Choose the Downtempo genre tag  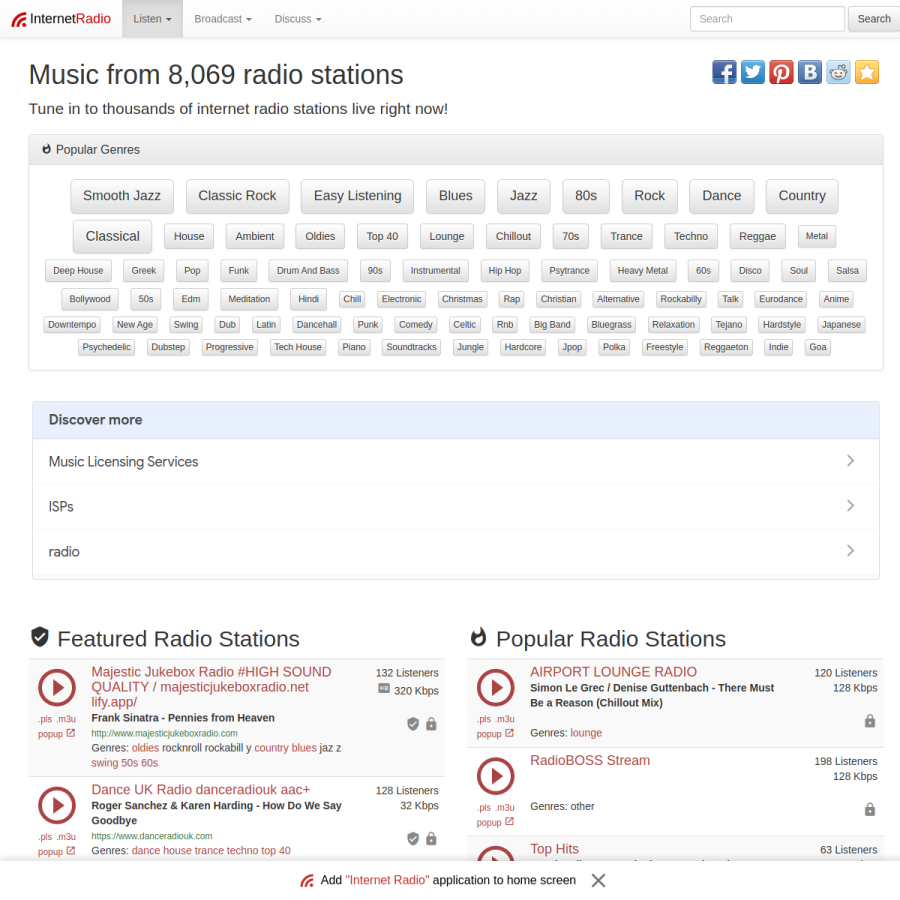pyautogui.click(x=72, y=324)
